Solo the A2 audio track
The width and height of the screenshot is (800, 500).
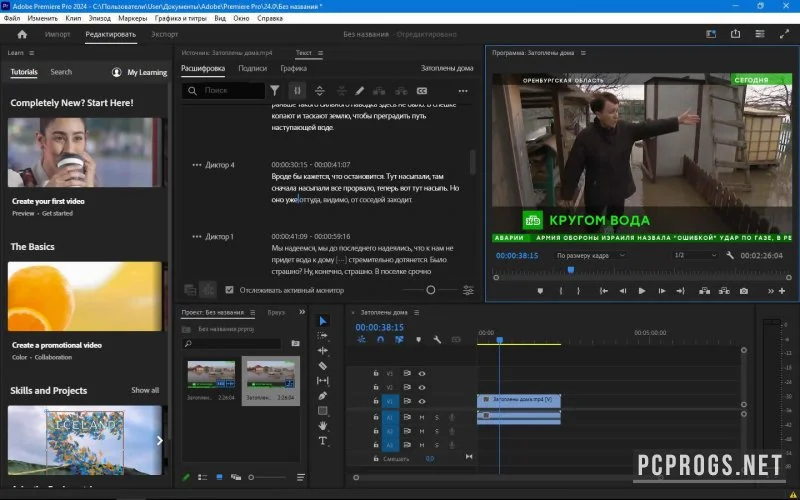tap(437, 431)
